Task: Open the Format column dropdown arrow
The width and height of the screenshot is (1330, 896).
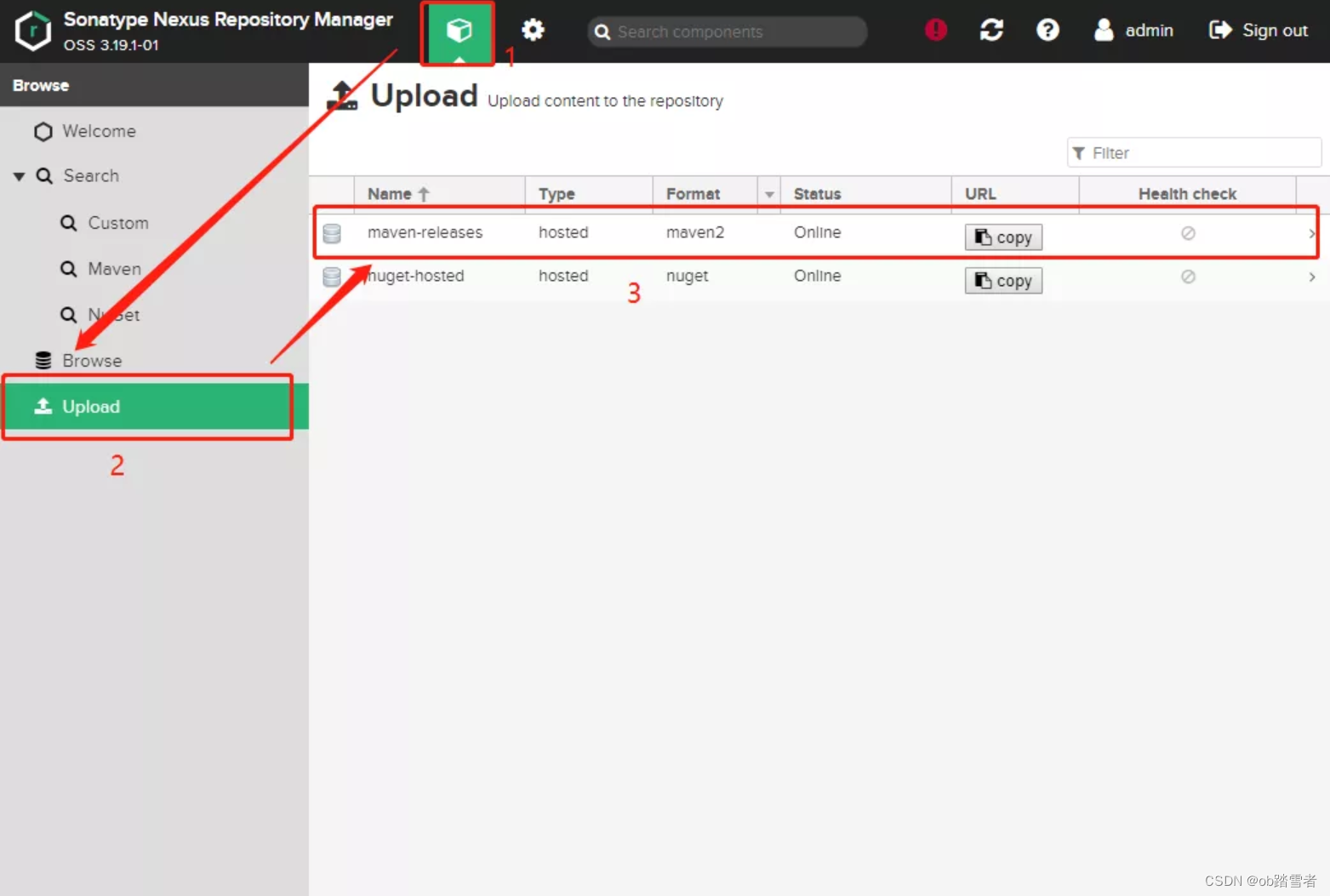Action: point(769,195)
